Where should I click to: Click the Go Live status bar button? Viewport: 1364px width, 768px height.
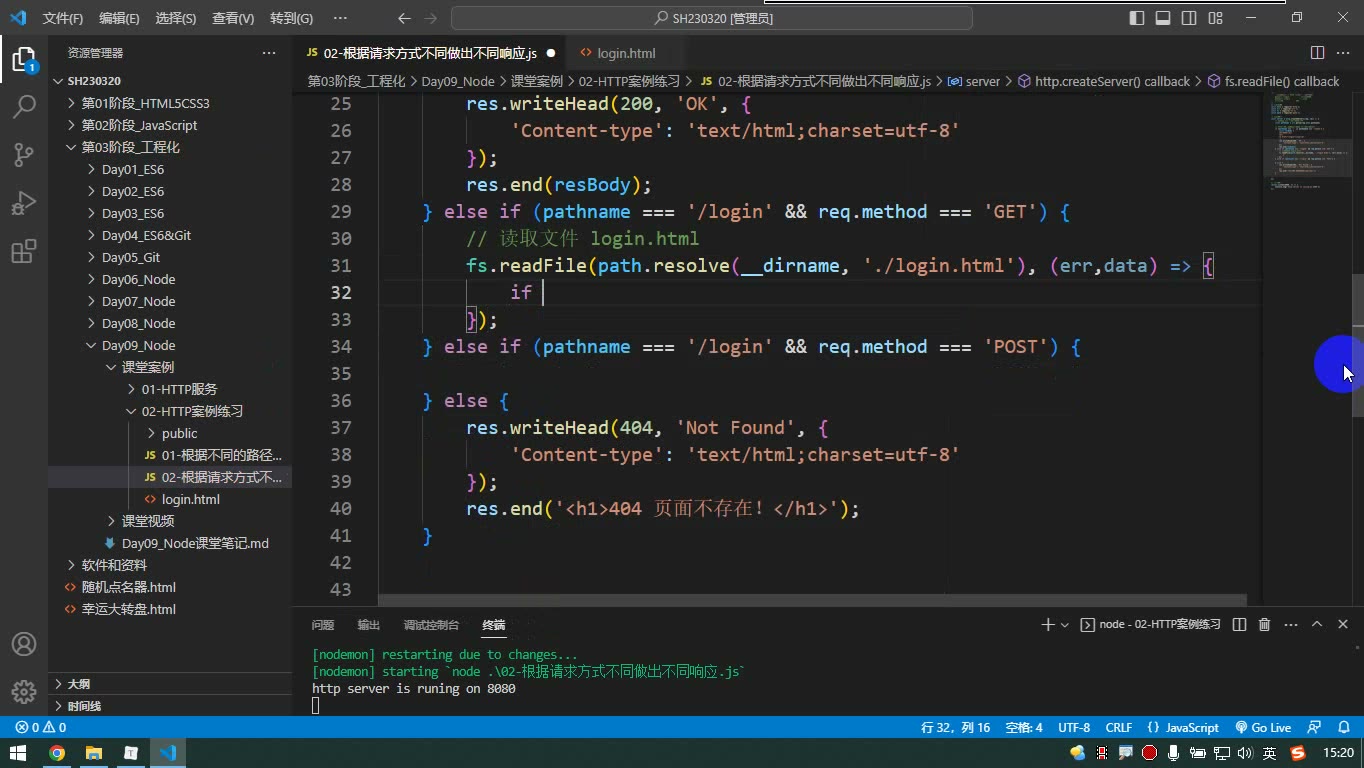point(1263,728)
